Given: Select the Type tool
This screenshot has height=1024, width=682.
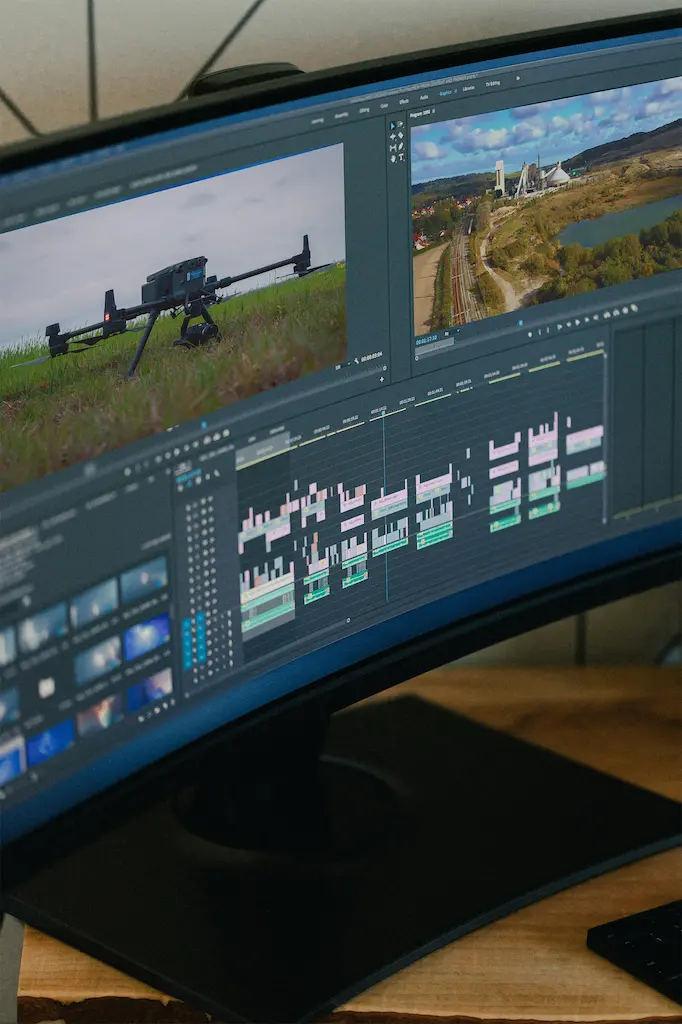Looking at the screenshot, I should click(401, 157).
